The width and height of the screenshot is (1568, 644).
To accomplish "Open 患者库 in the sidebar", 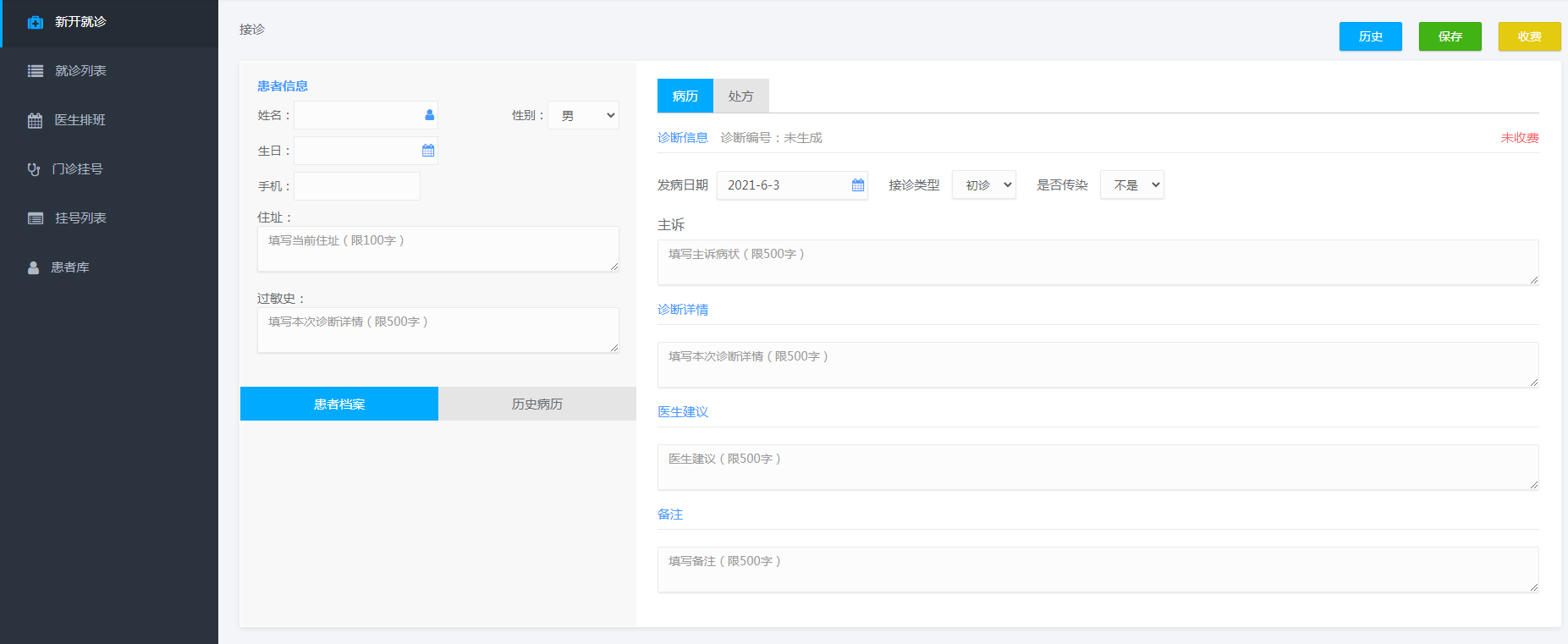I will coord(109,267).
